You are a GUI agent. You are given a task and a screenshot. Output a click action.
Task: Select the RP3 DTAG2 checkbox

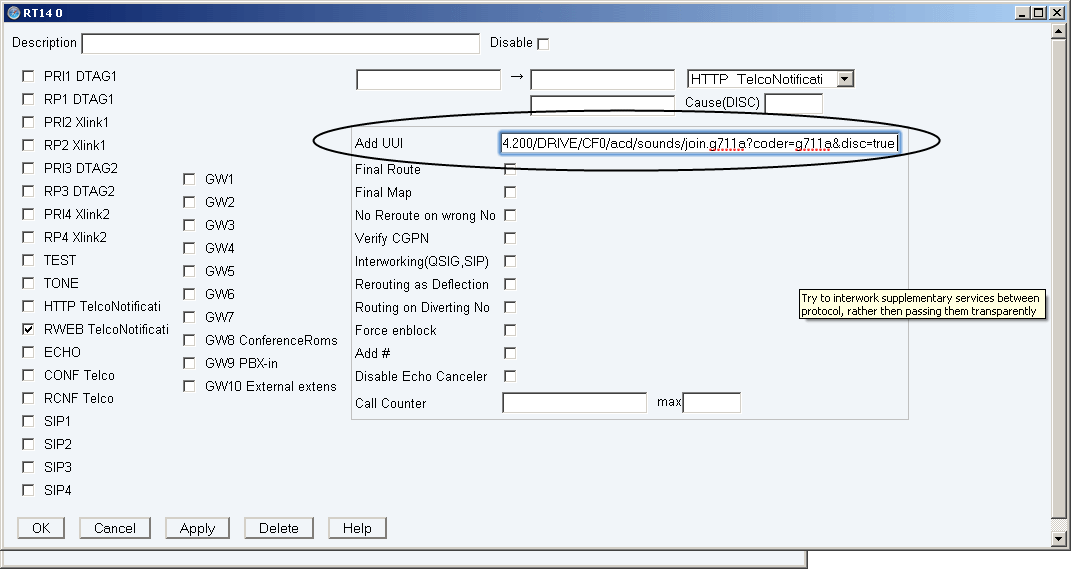(28, 191)
